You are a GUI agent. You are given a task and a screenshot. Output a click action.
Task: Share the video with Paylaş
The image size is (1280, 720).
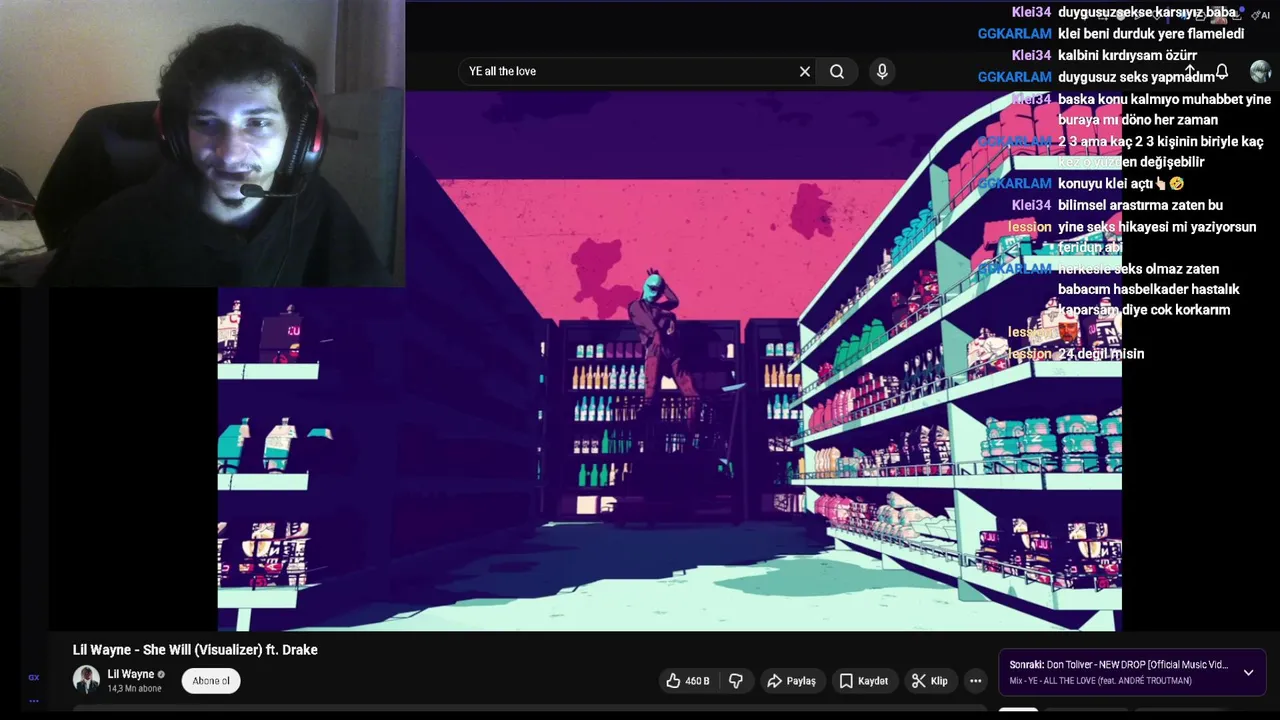(x=791, y=681)
